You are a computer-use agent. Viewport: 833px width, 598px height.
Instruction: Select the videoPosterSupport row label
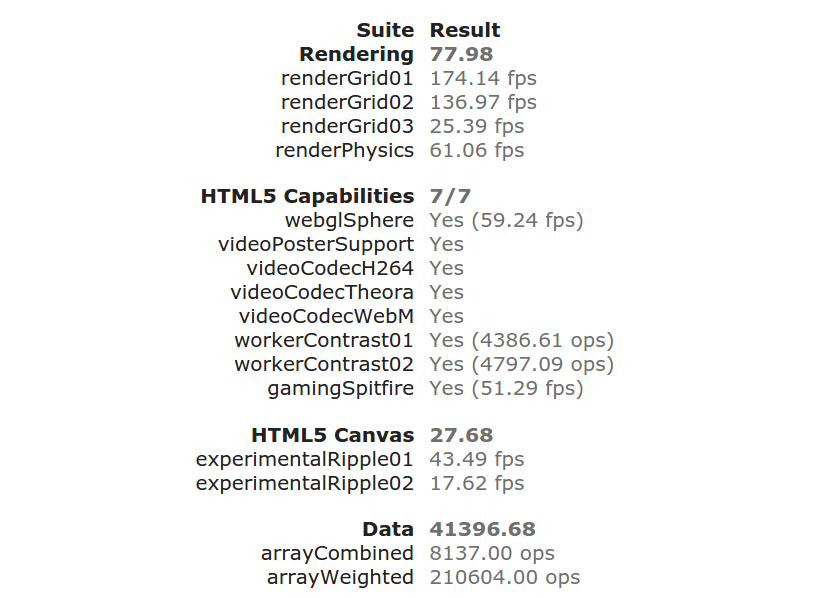(316, 244)
